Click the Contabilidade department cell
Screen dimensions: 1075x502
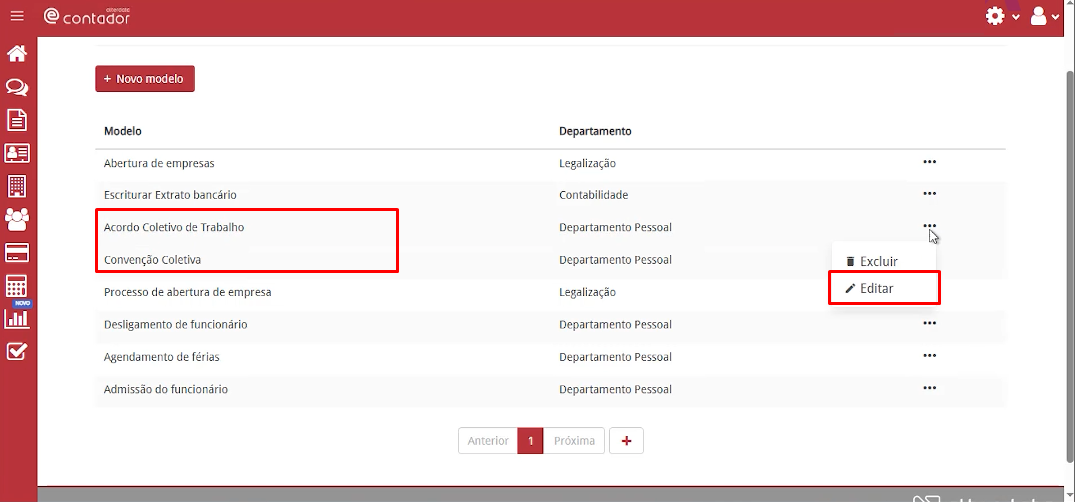click(x=594, y=195)
